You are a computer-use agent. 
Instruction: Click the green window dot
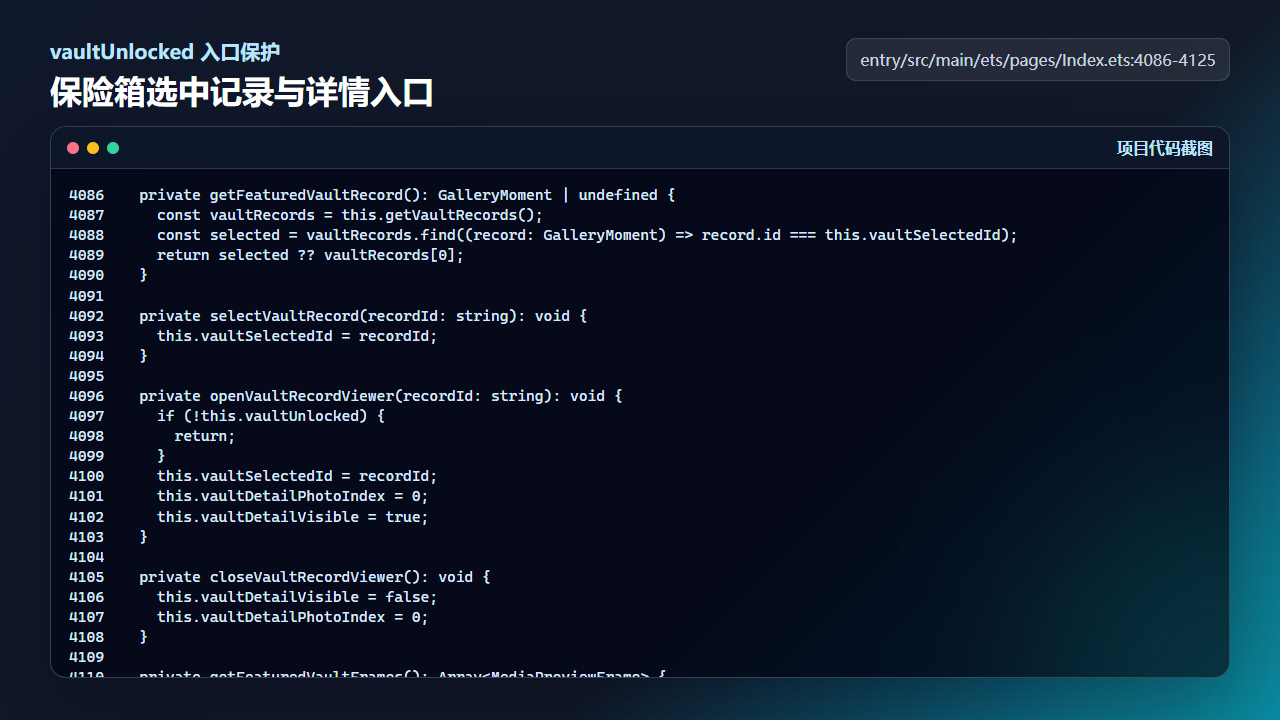tap(113, 148)
